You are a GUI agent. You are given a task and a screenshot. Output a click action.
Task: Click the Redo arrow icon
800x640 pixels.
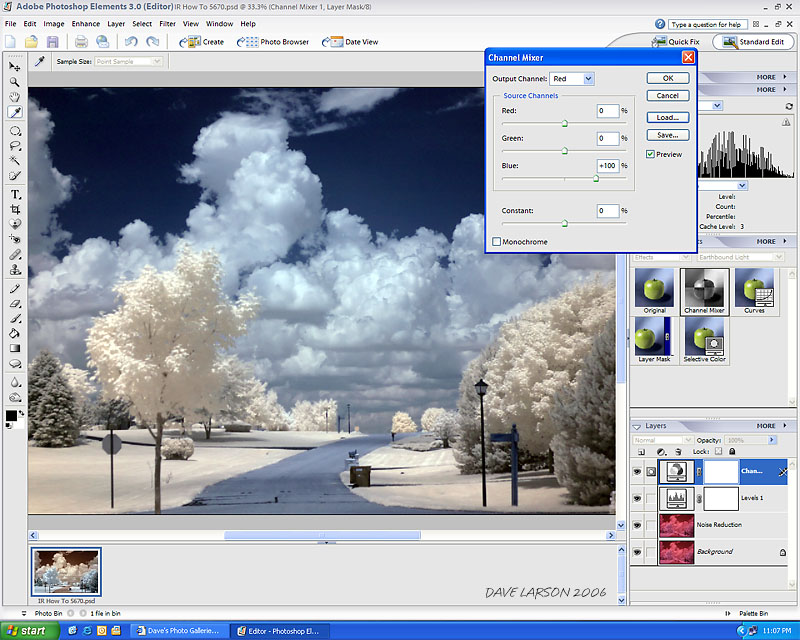click(x=153, y=42)
